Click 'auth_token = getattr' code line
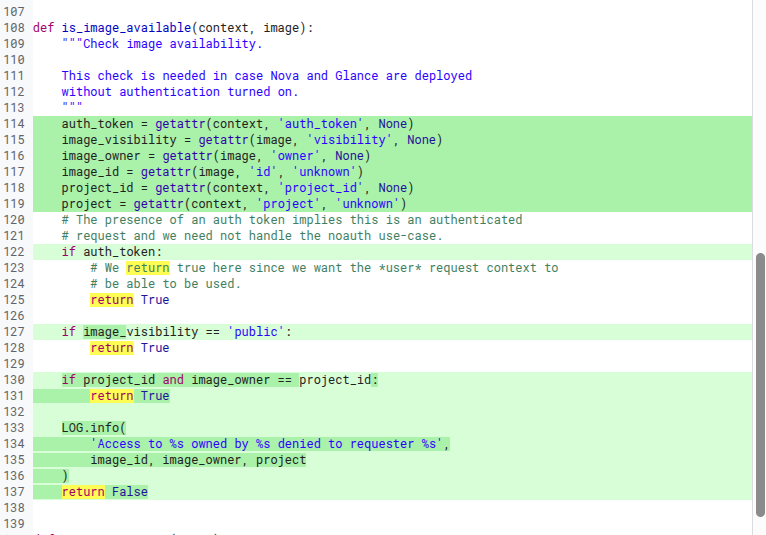The width and height of the screenshot is (766, 535). pos(237,124)
